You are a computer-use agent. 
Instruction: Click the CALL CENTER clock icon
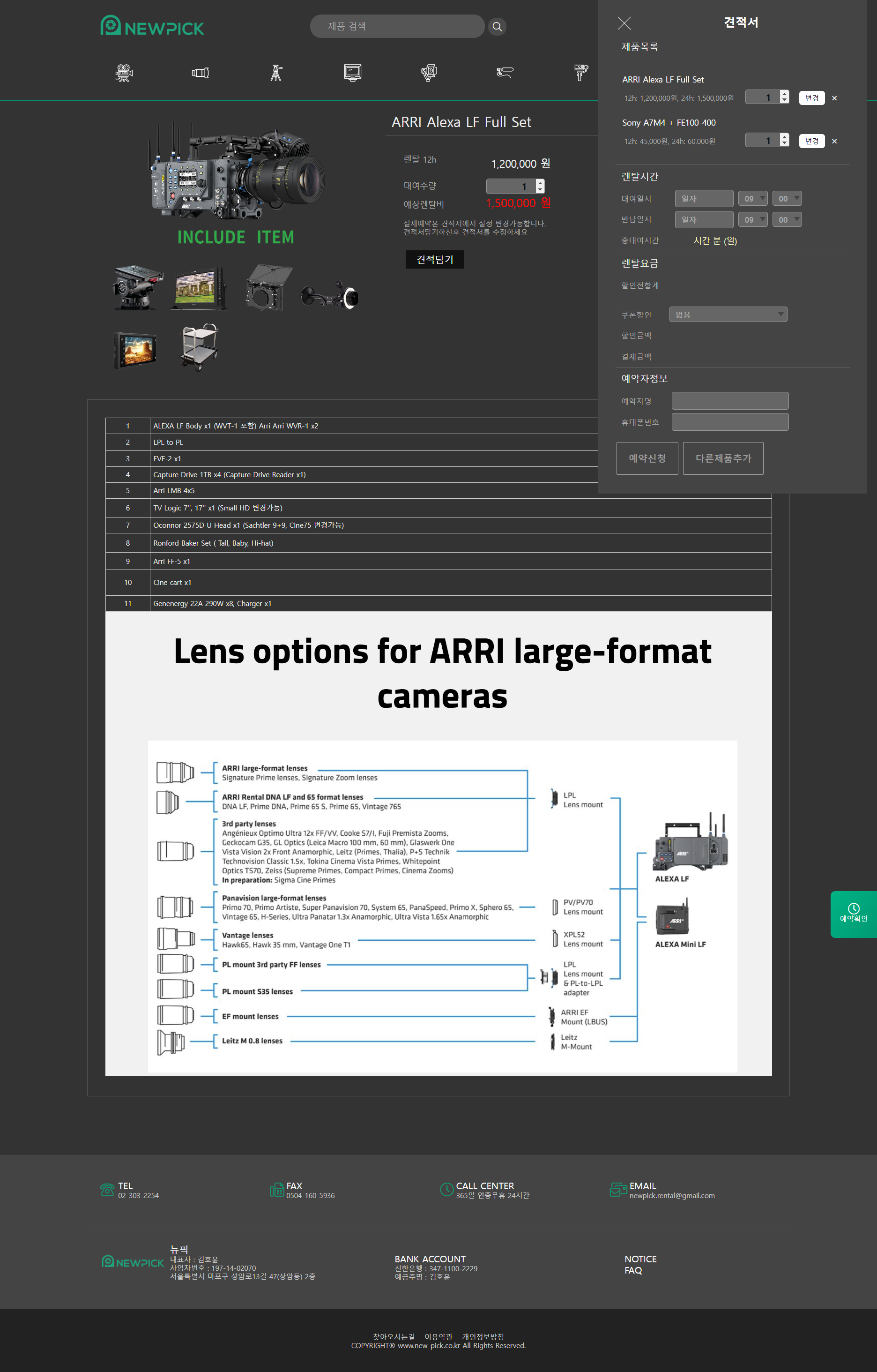[x=447, y=1189]
